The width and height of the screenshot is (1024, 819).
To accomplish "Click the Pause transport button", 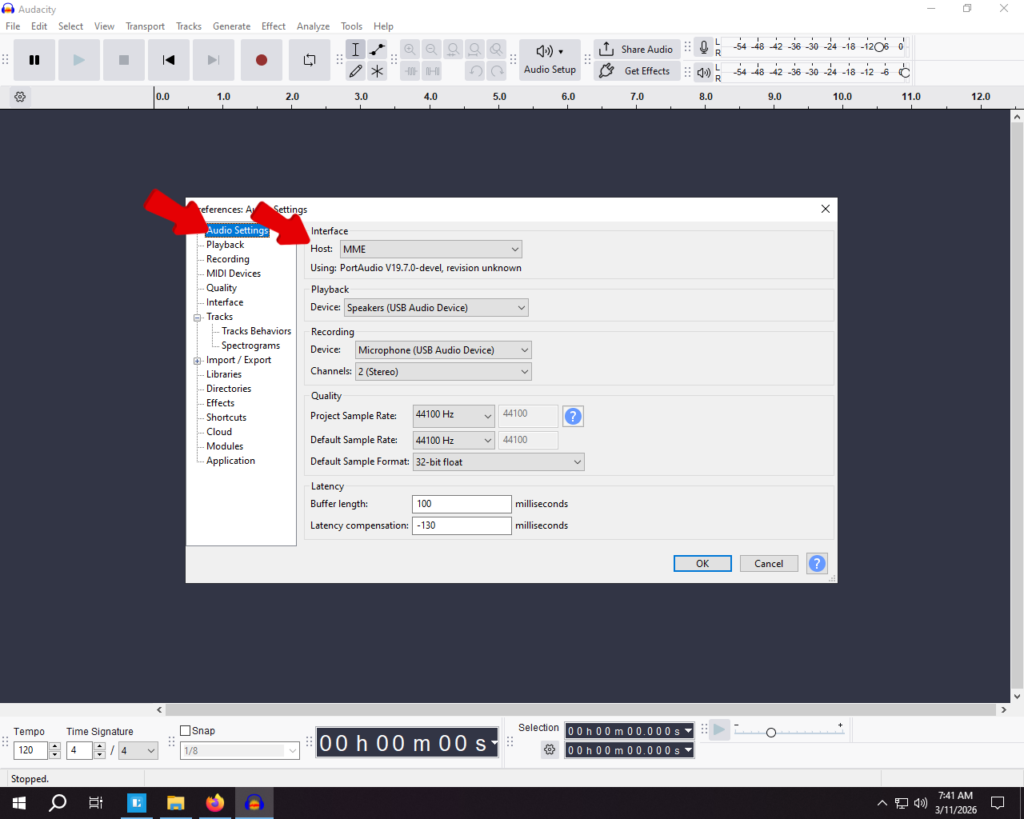I will pyautogui.click(x=34, y=60).
